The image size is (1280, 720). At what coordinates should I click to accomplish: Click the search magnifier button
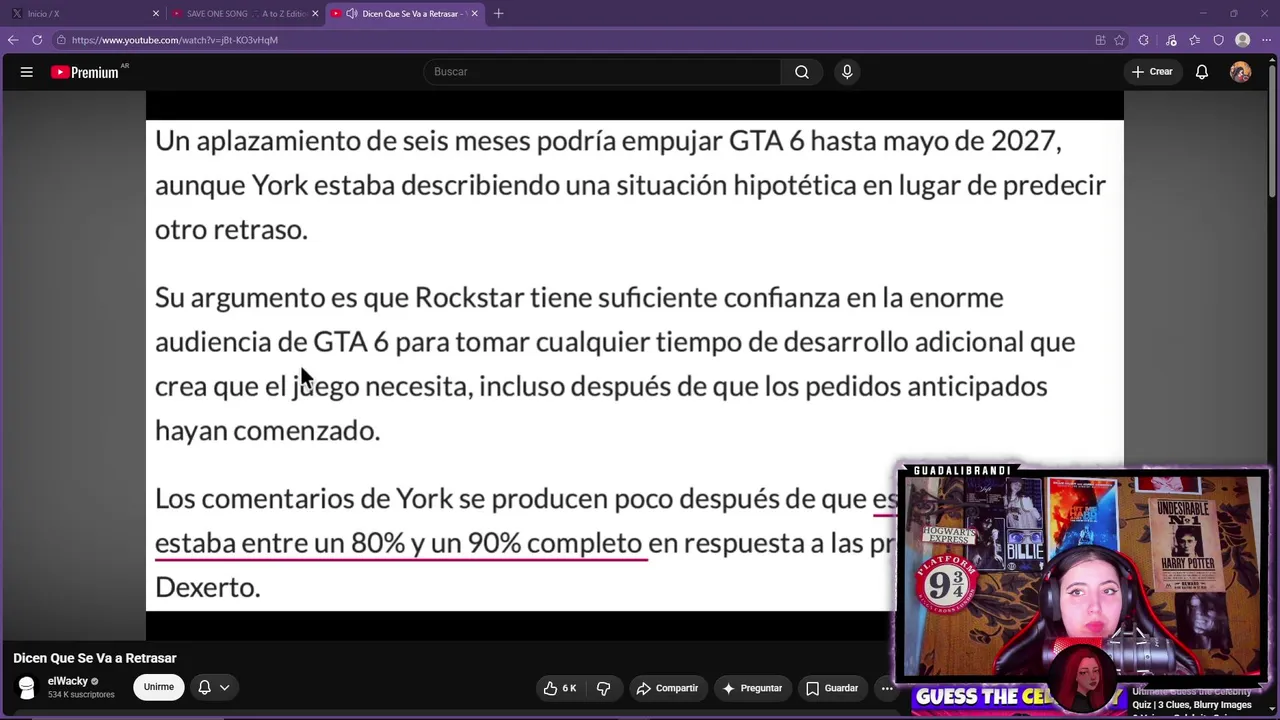tap(802, 72)
